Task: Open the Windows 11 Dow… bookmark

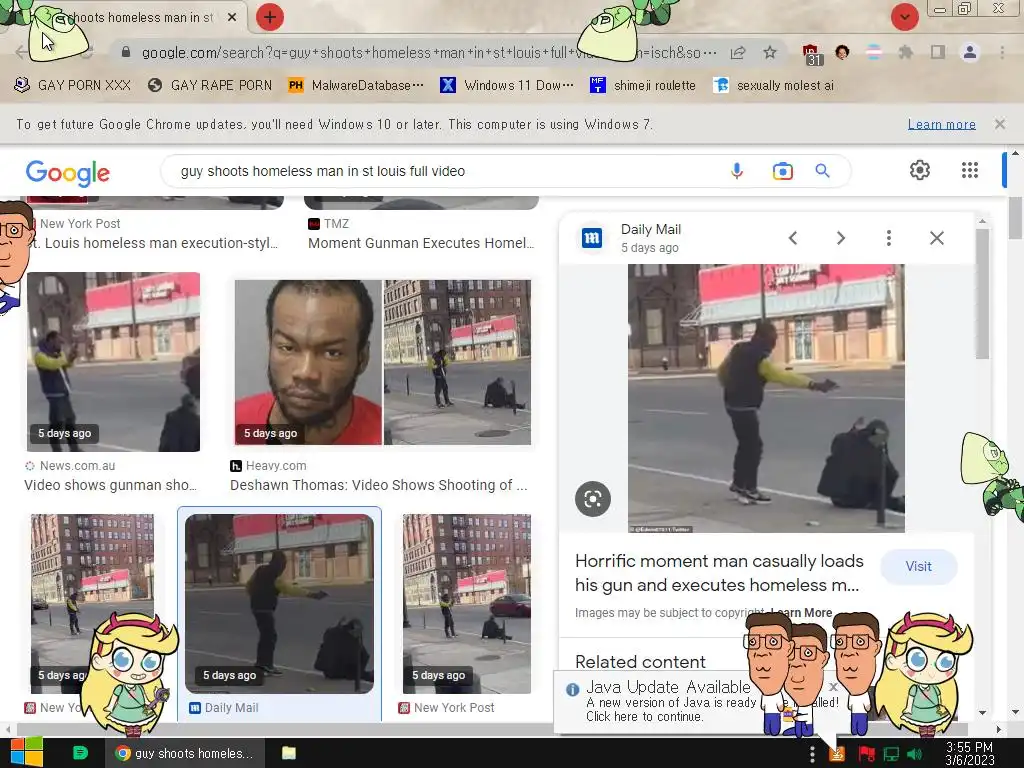Action: pyautogui.click(x=507, y=85)
